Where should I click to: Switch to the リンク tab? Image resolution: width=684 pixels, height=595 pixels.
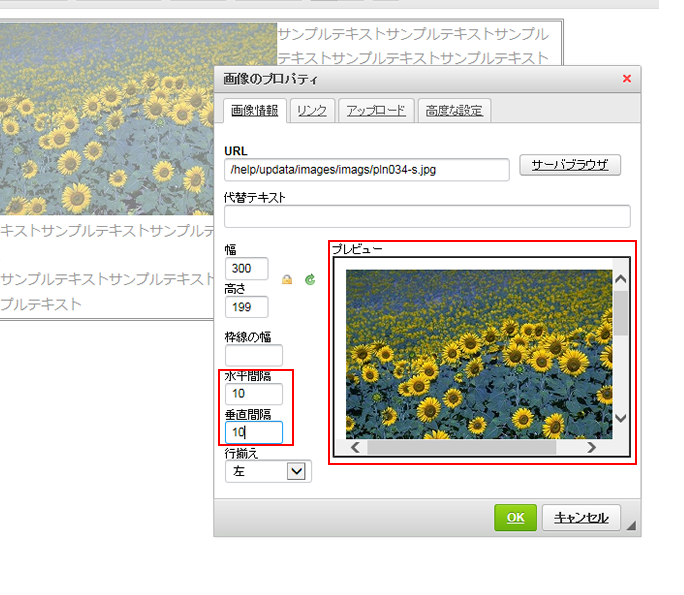312,111
